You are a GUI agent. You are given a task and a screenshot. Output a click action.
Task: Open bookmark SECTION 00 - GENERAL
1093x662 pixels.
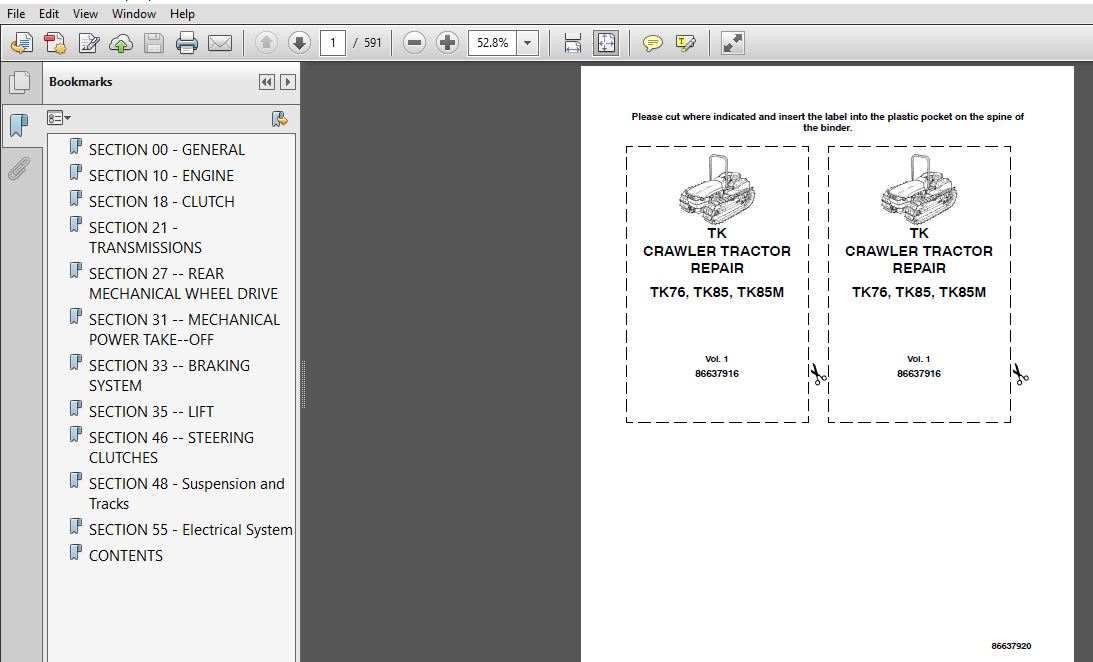167,150
